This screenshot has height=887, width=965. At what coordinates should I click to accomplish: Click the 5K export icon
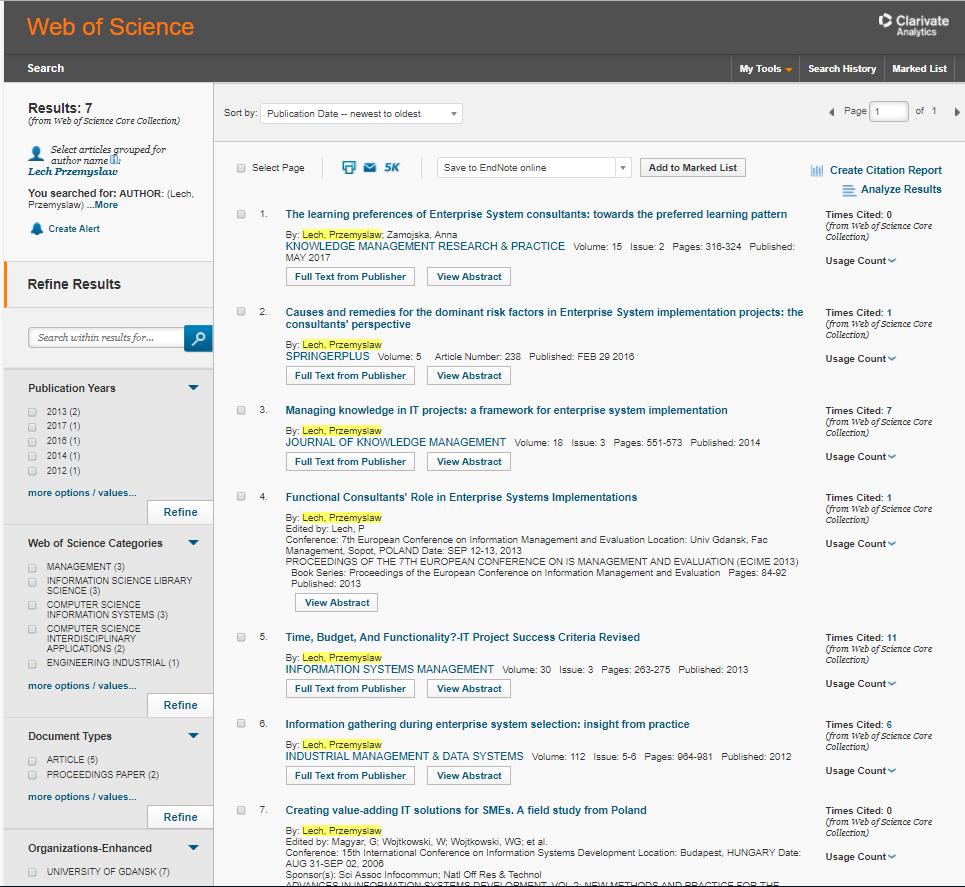tap(392, 167)
